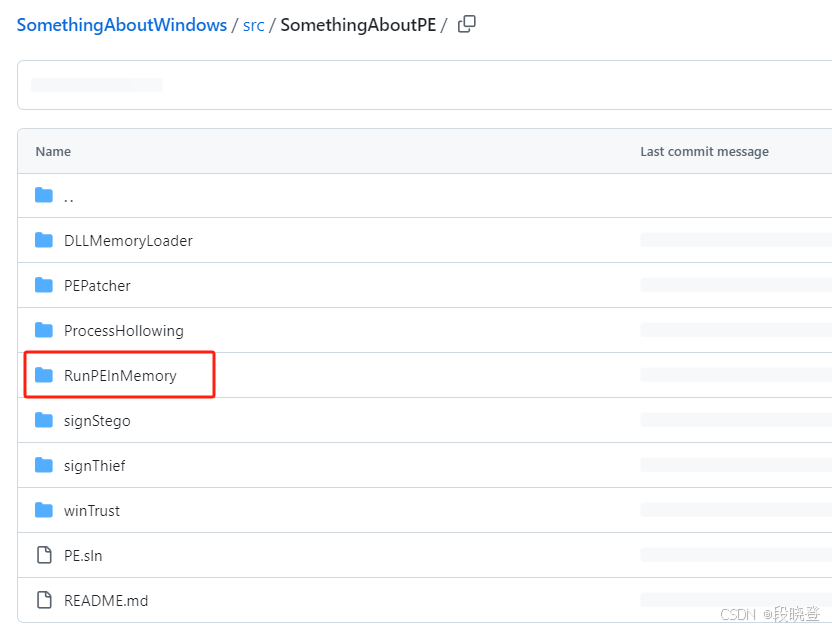Click the Name column header
The width and height of the screenshot is (832, 630).
pyautogui.click(x=53, y=151)
